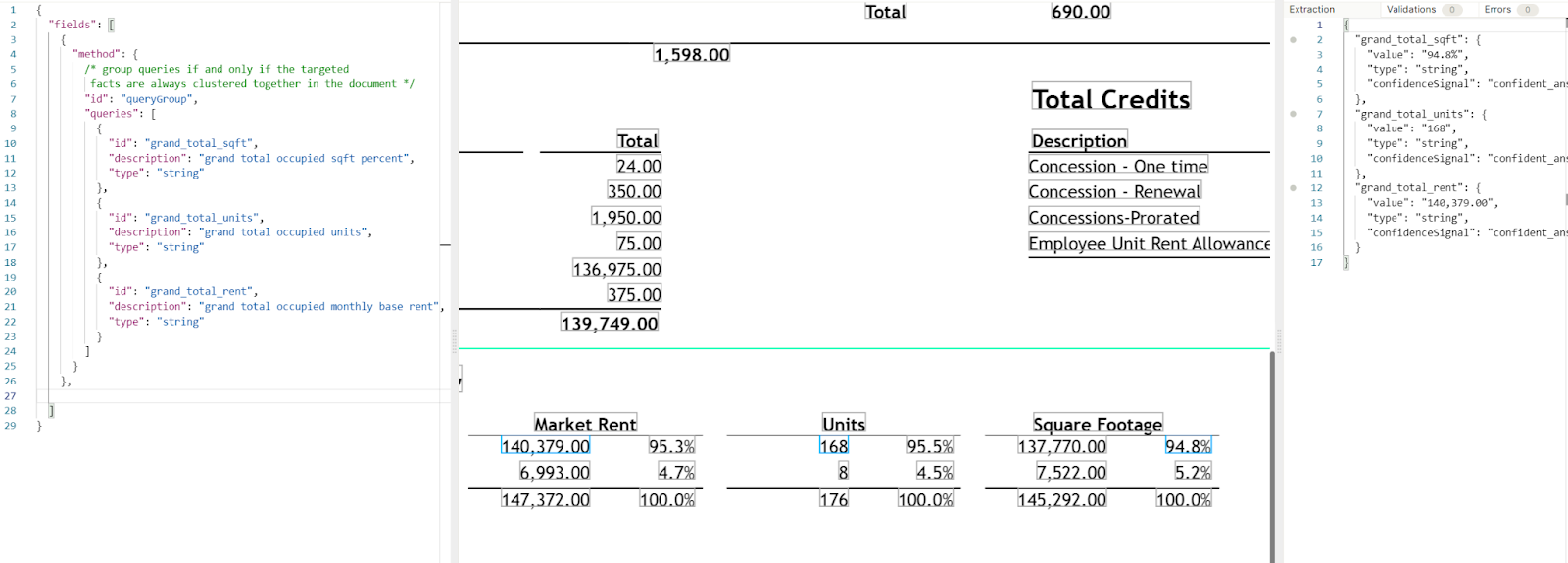Click the 24.00 value in the Total column
This screenshot has width=1568, height=563.
639,166
